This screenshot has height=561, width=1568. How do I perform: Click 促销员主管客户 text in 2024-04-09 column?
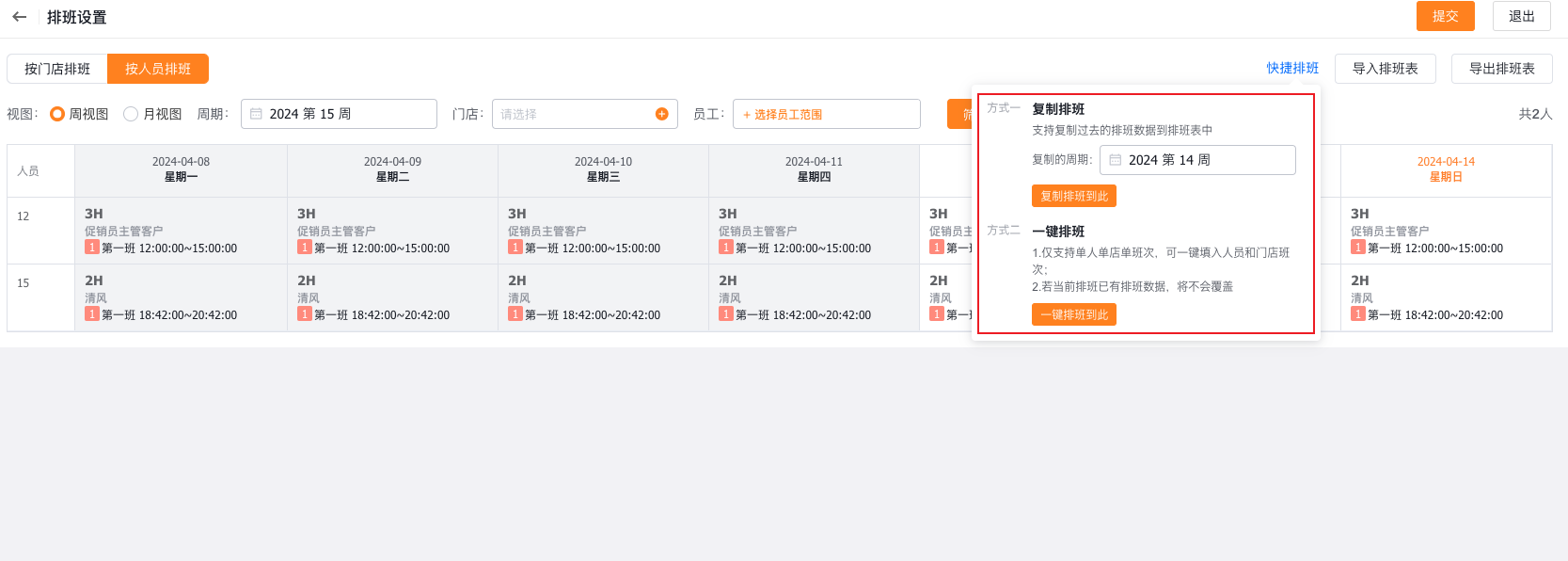[336, 232]
